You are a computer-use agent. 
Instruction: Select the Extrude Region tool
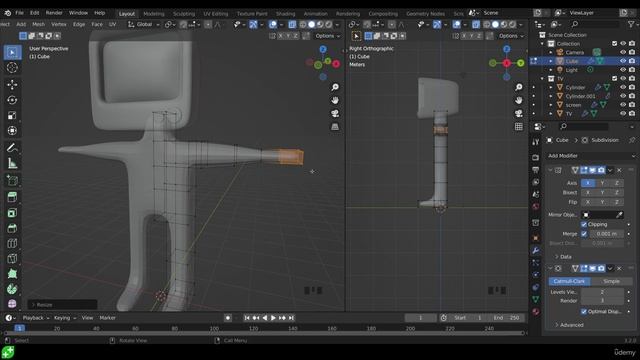[12, 197]
